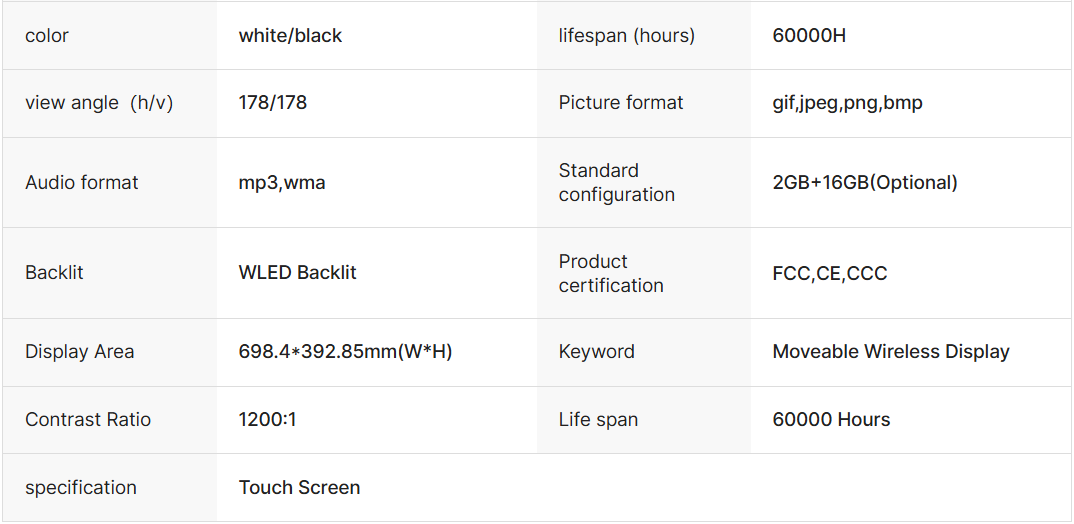Click the 'Picture format' label
The height and width of the screenshot is (524, 1074).
[621, 103]
